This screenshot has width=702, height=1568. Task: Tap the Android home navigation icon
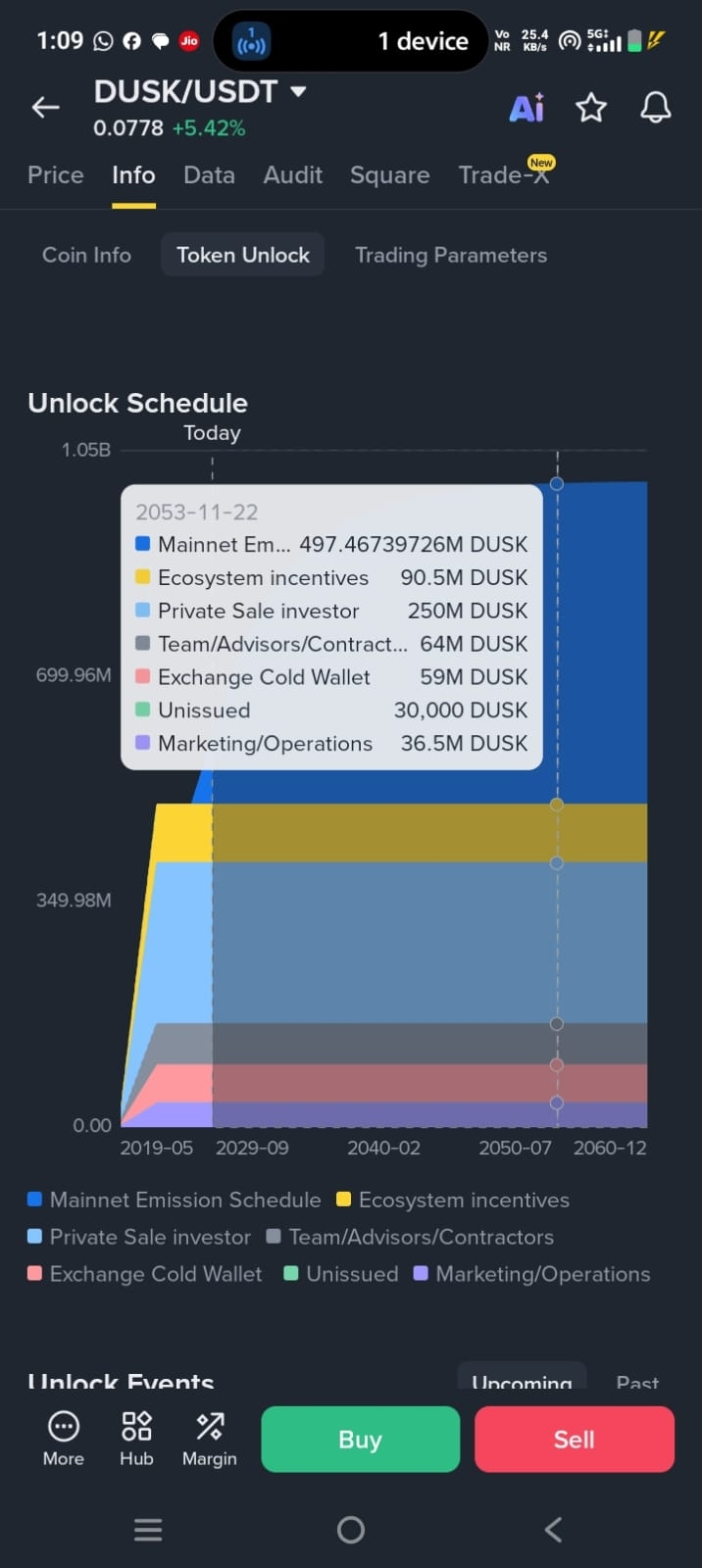[350, 1530]
